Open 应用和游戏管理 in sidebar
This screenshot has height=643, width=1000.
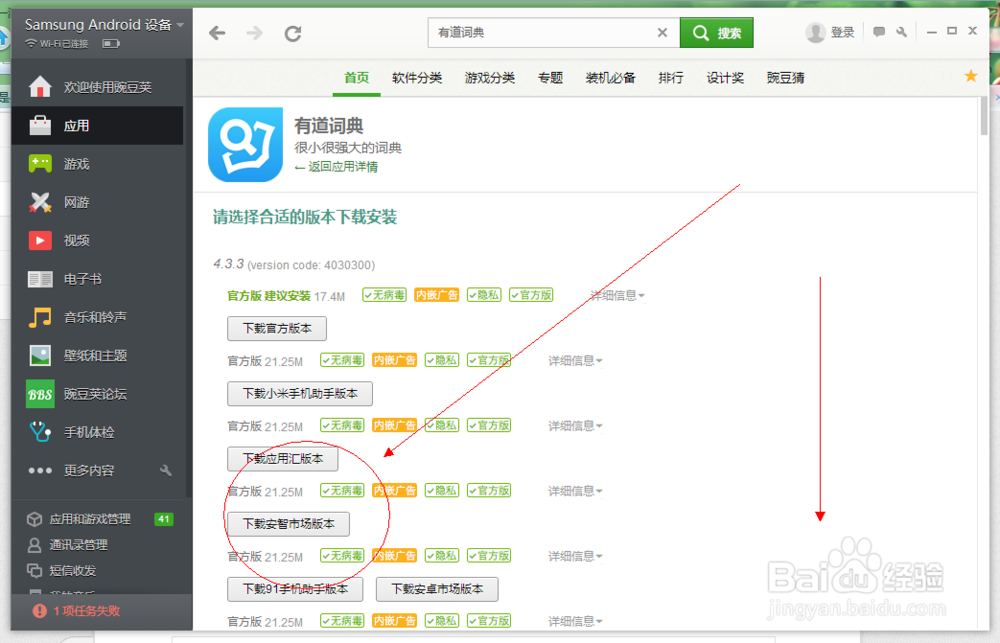(x=89, y=519)
